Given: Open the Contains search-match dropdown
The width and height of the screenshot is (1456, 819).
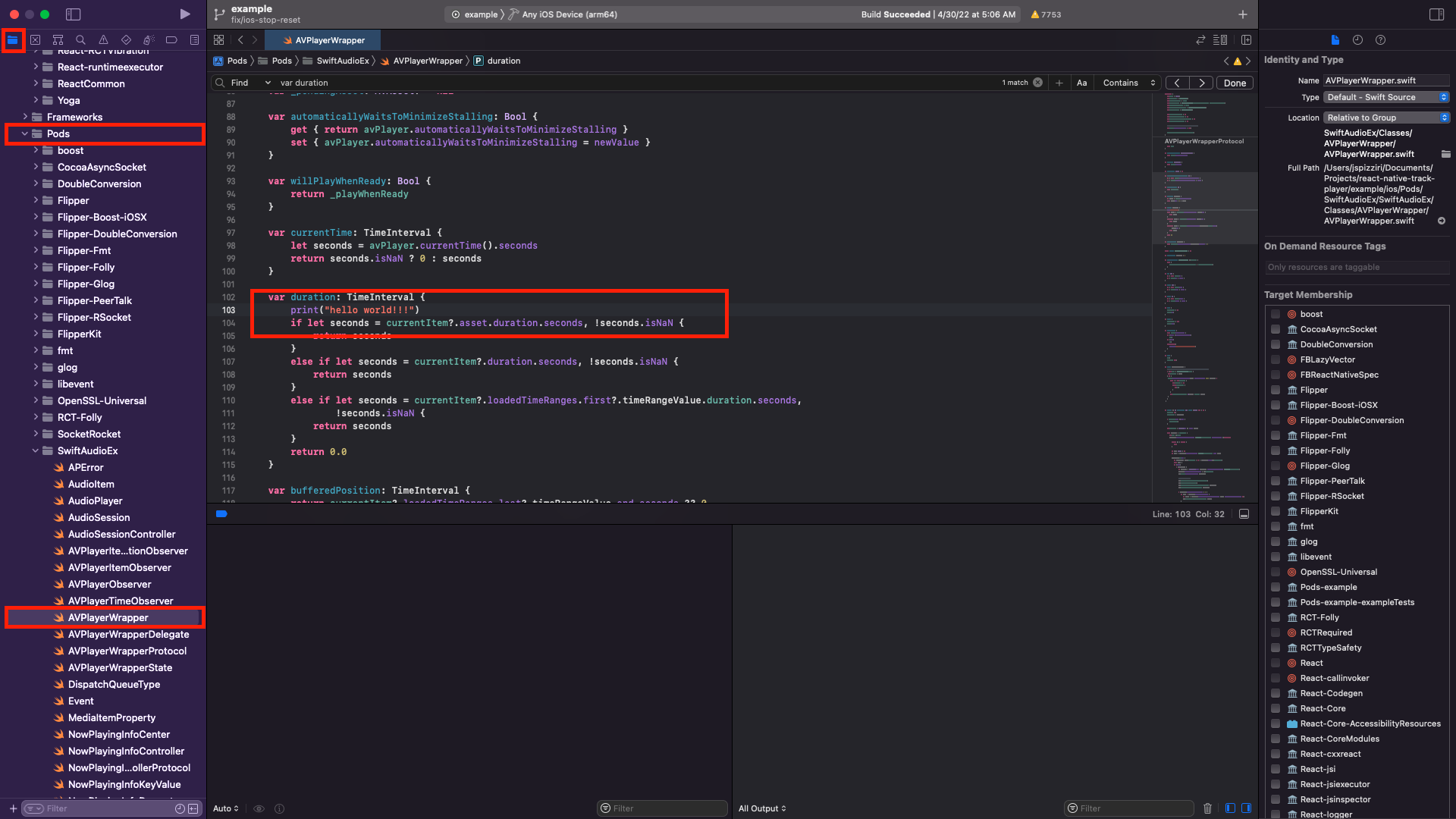Looking at the screenshot, I should click(x=1128, y=83).
